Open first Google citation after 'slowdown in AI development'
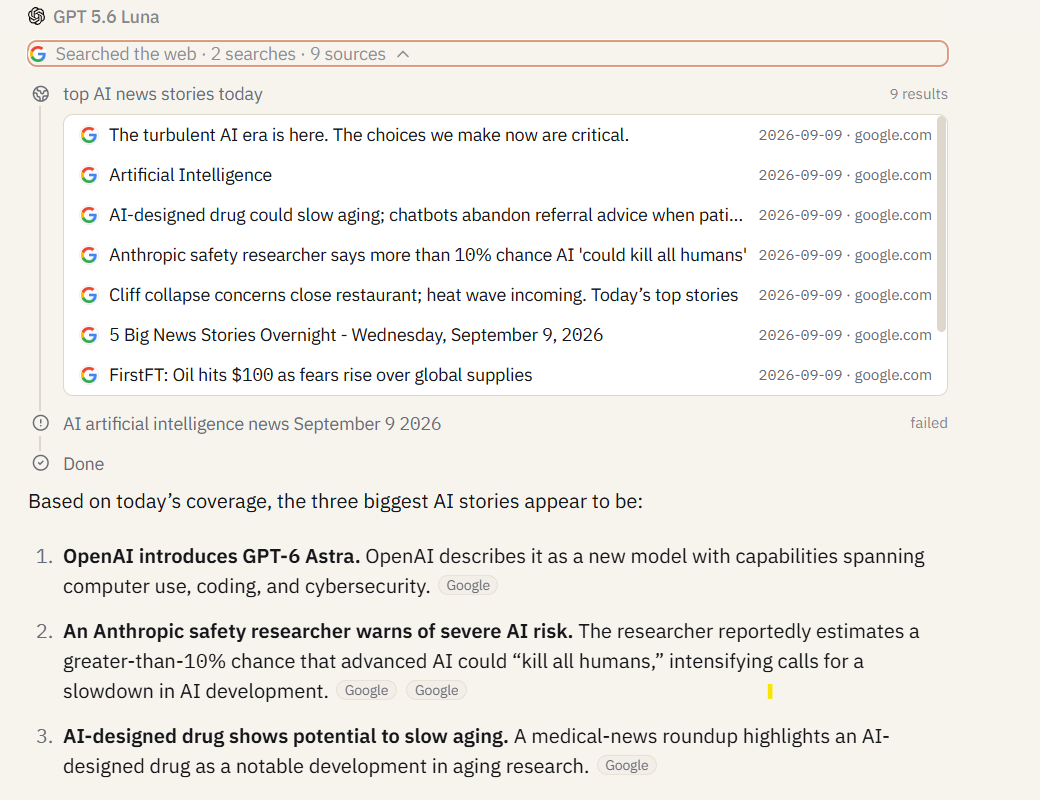Screen dimensions: 1040x800 366,690
